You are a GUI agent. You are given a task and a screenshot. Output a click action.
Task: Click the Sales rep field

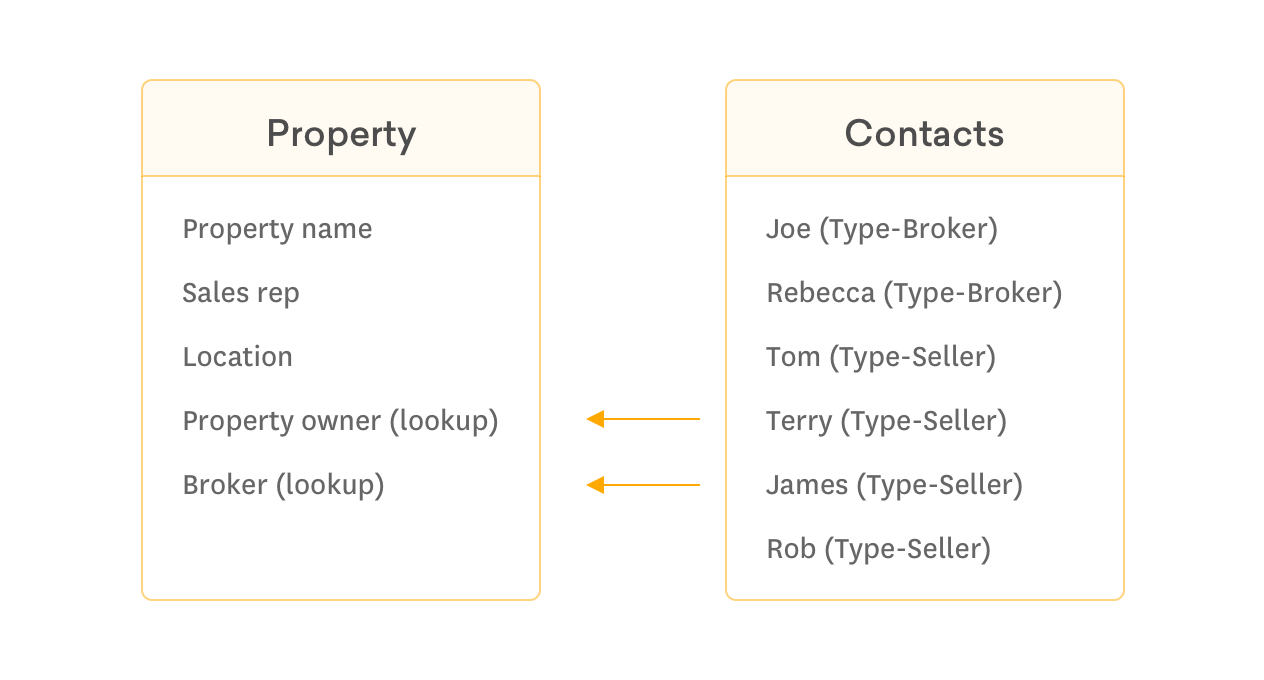coord(241,293)
